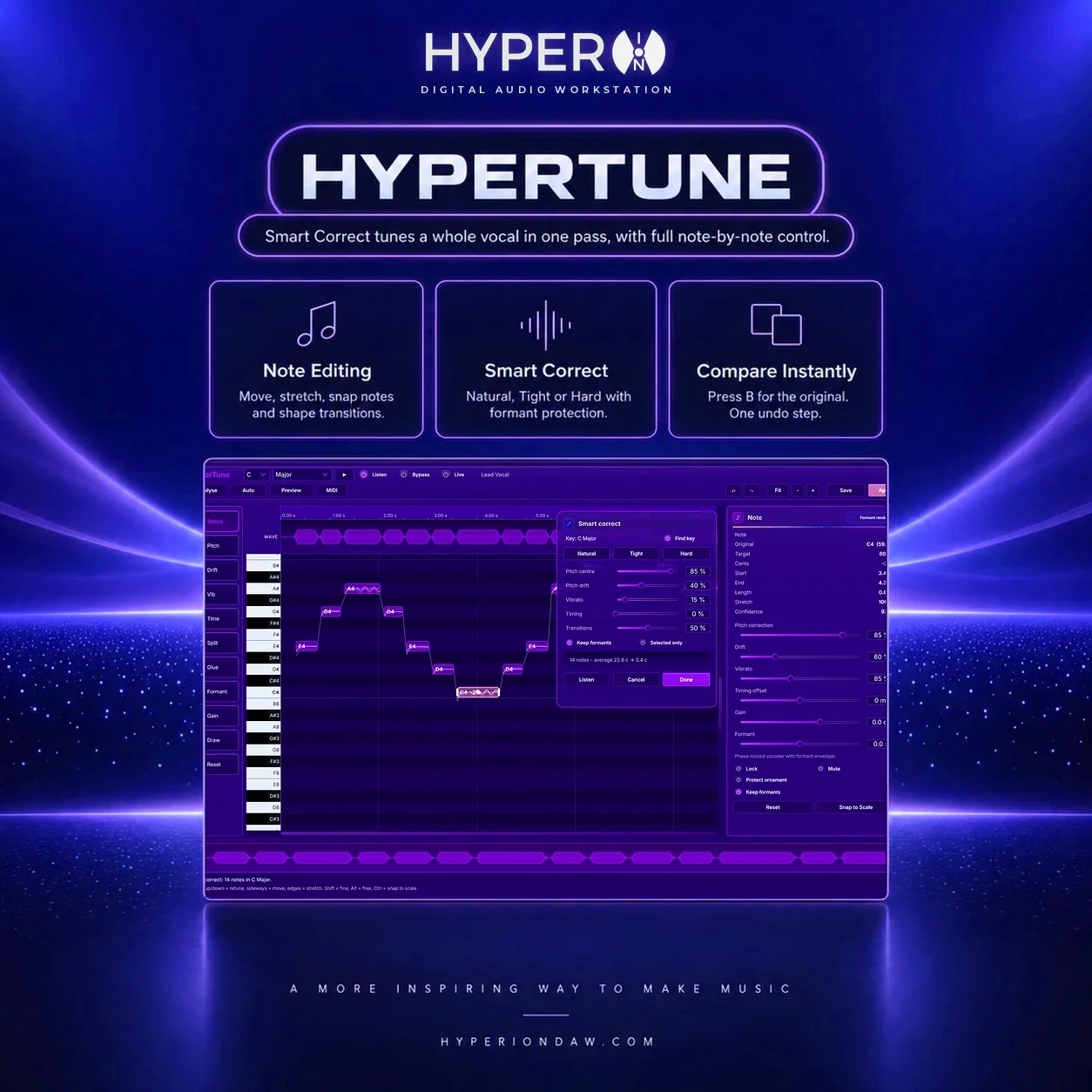Choose the Hard correction preset

(x=686, y=554)
